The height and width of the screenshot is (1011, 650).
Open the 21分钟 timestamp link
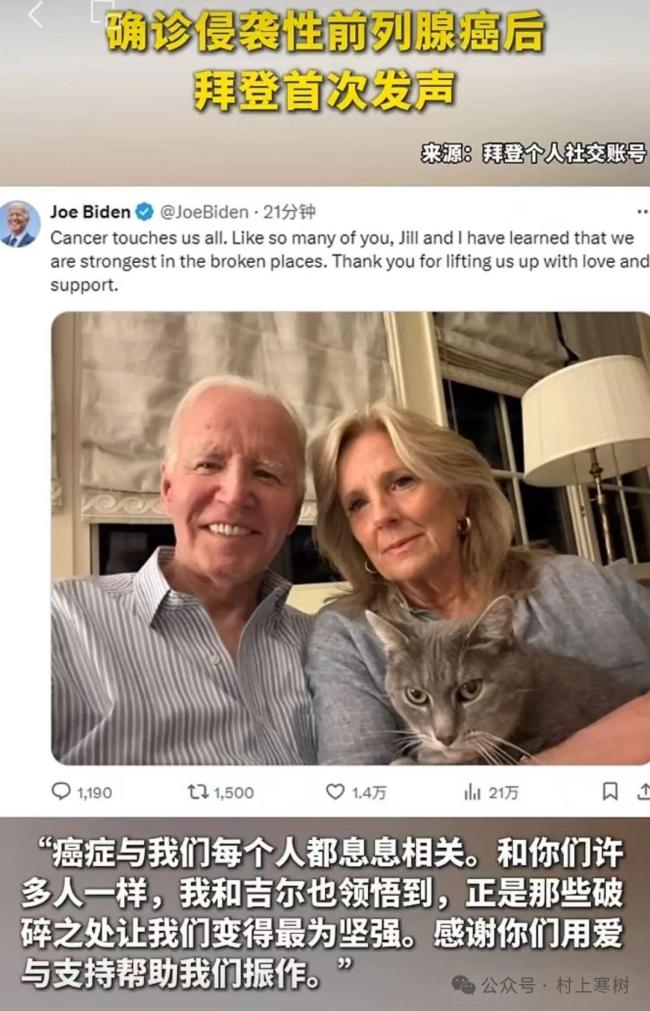coord(289,211)
